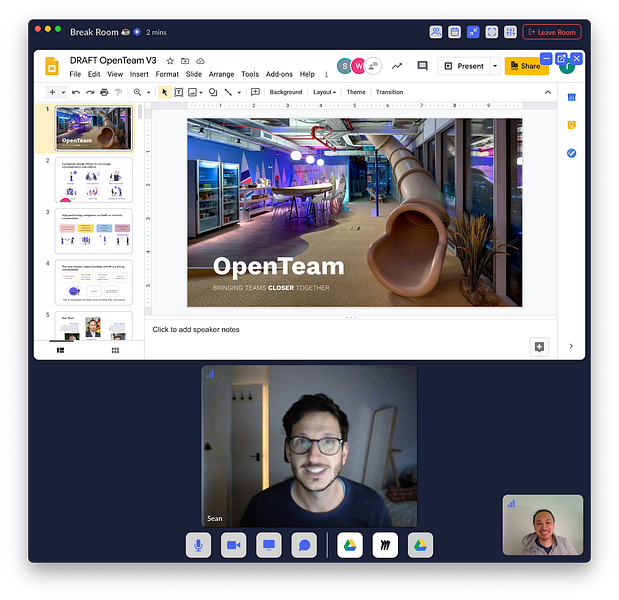Expand the Present options dropdown arrow
The height and width of the screenshot is (600, 619).
point(495,66)
